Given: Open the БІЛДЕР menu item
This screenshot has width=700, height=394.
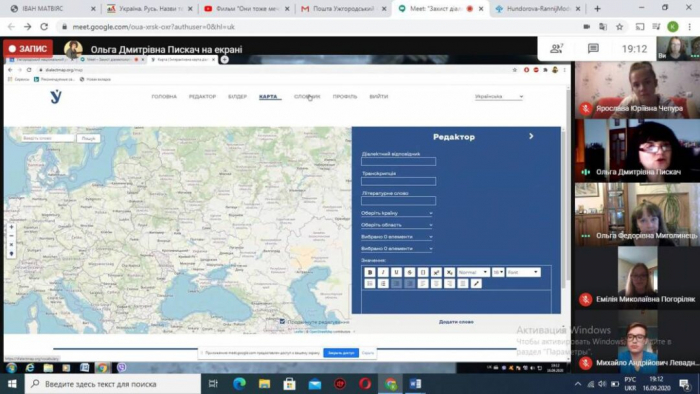Looking at the screenshot, I should (237, 96).
